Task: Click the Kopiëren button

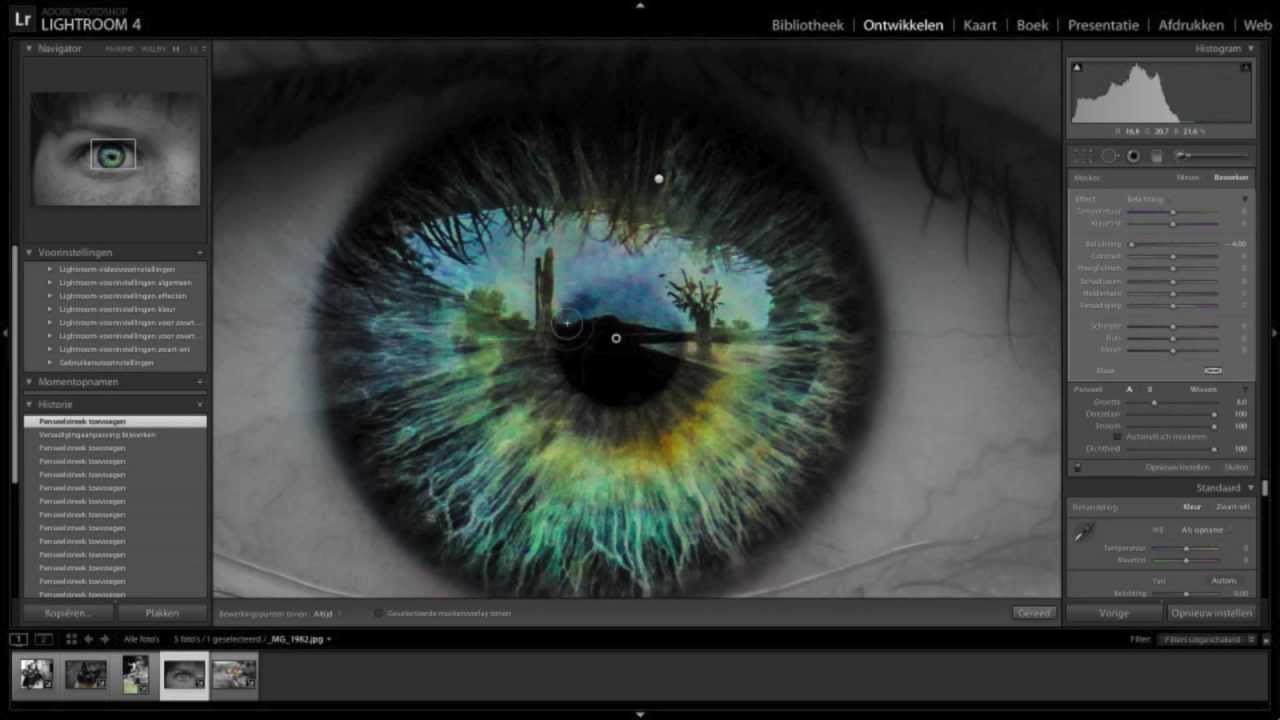Action: (x=67, y=613)
